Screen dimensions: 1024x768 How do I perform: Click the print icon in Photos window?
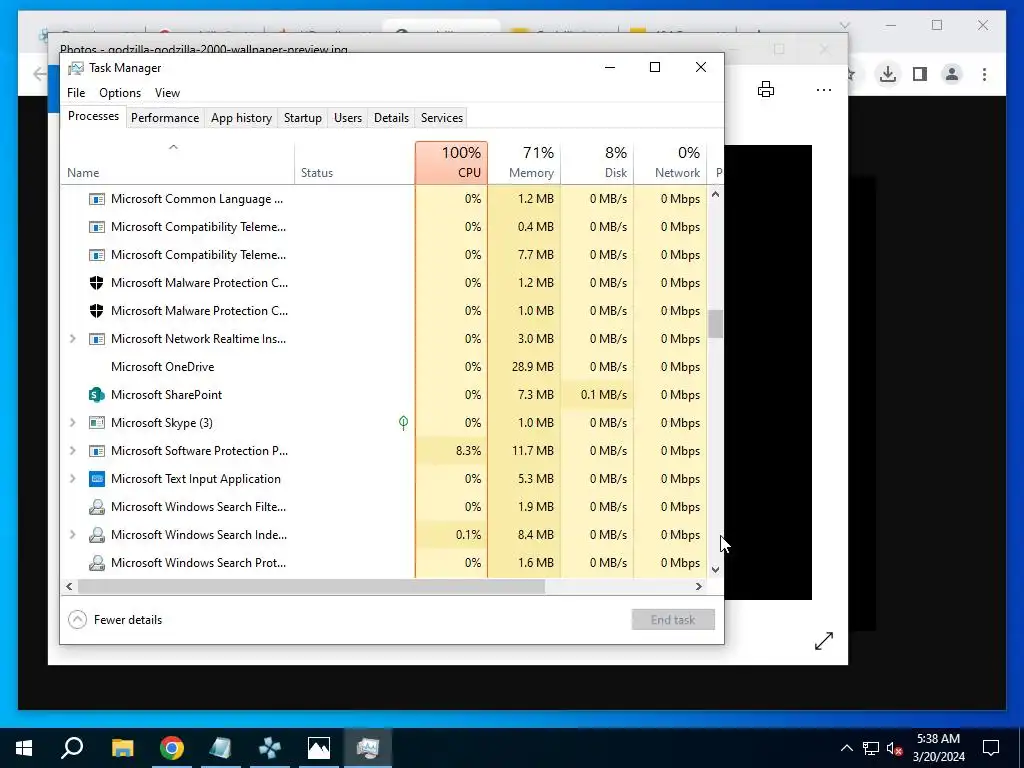[766, 89]
